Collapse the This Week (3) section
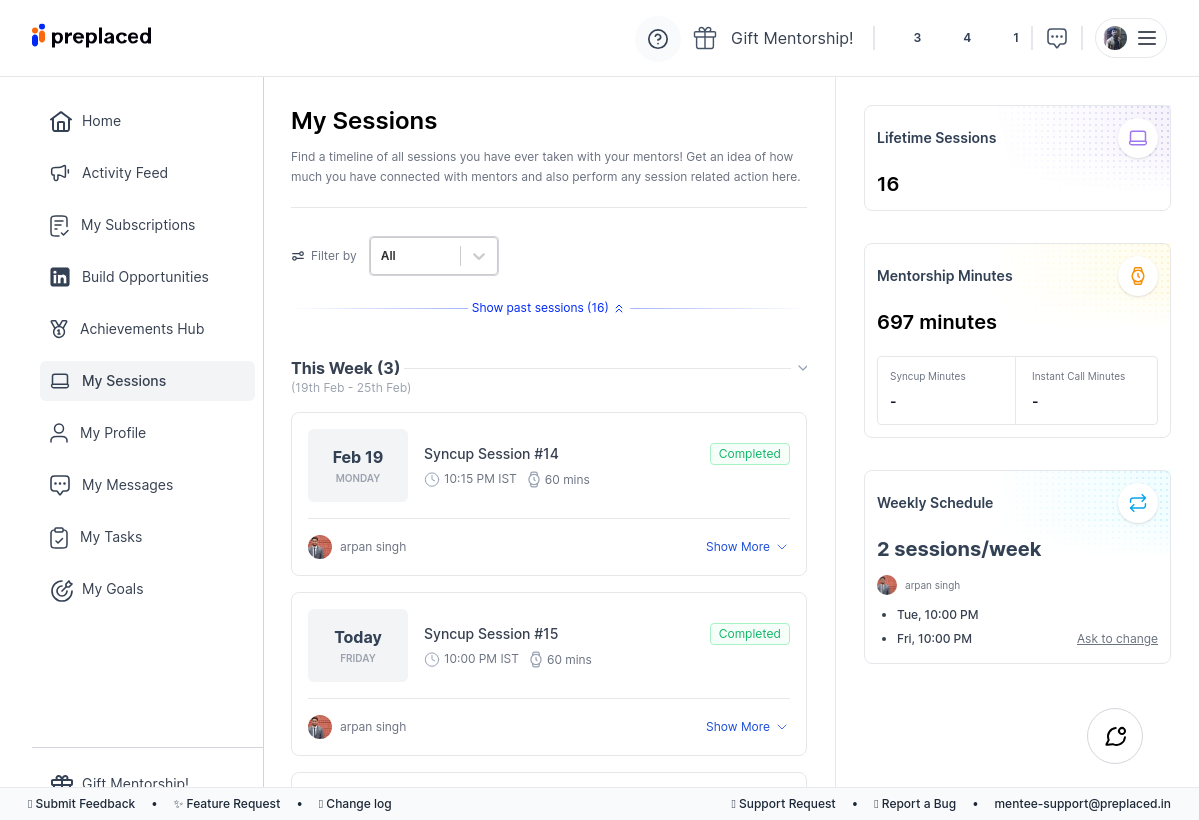Image resolution: width=1199 pixels, height=820 pixels. pos(802,368)
